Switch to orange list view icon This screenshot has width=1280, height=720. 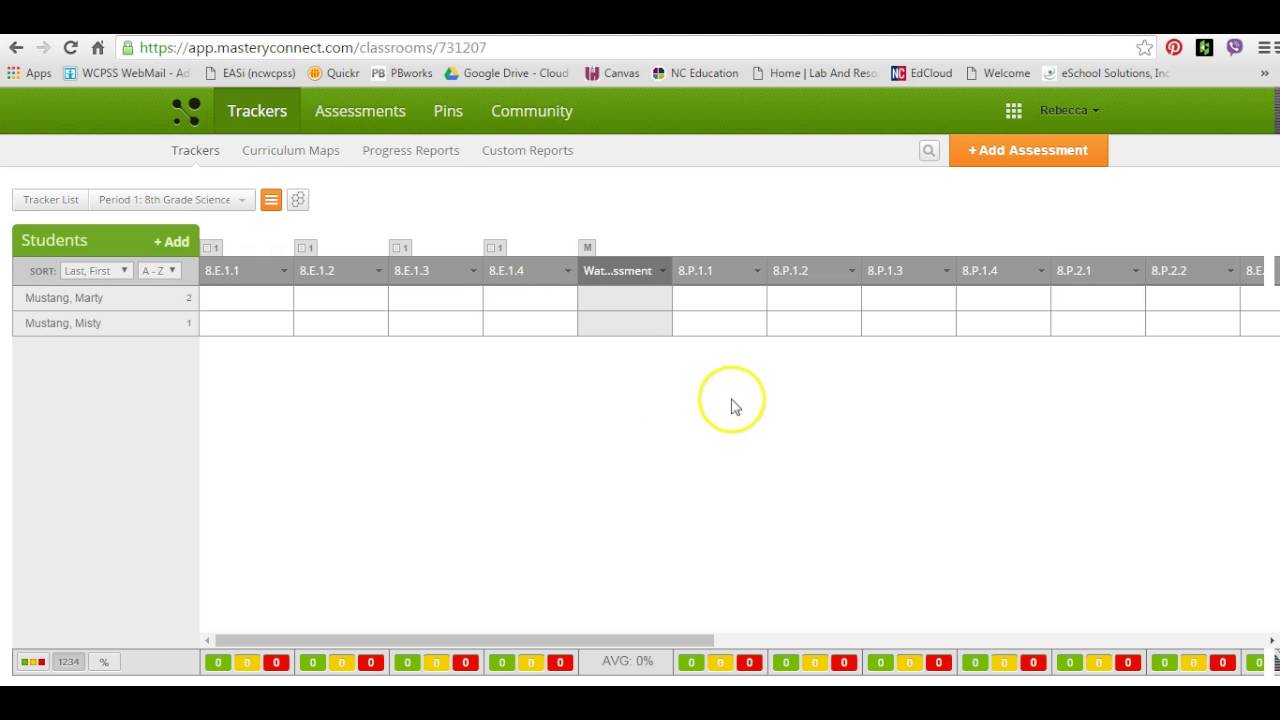[x=271, y=200]
